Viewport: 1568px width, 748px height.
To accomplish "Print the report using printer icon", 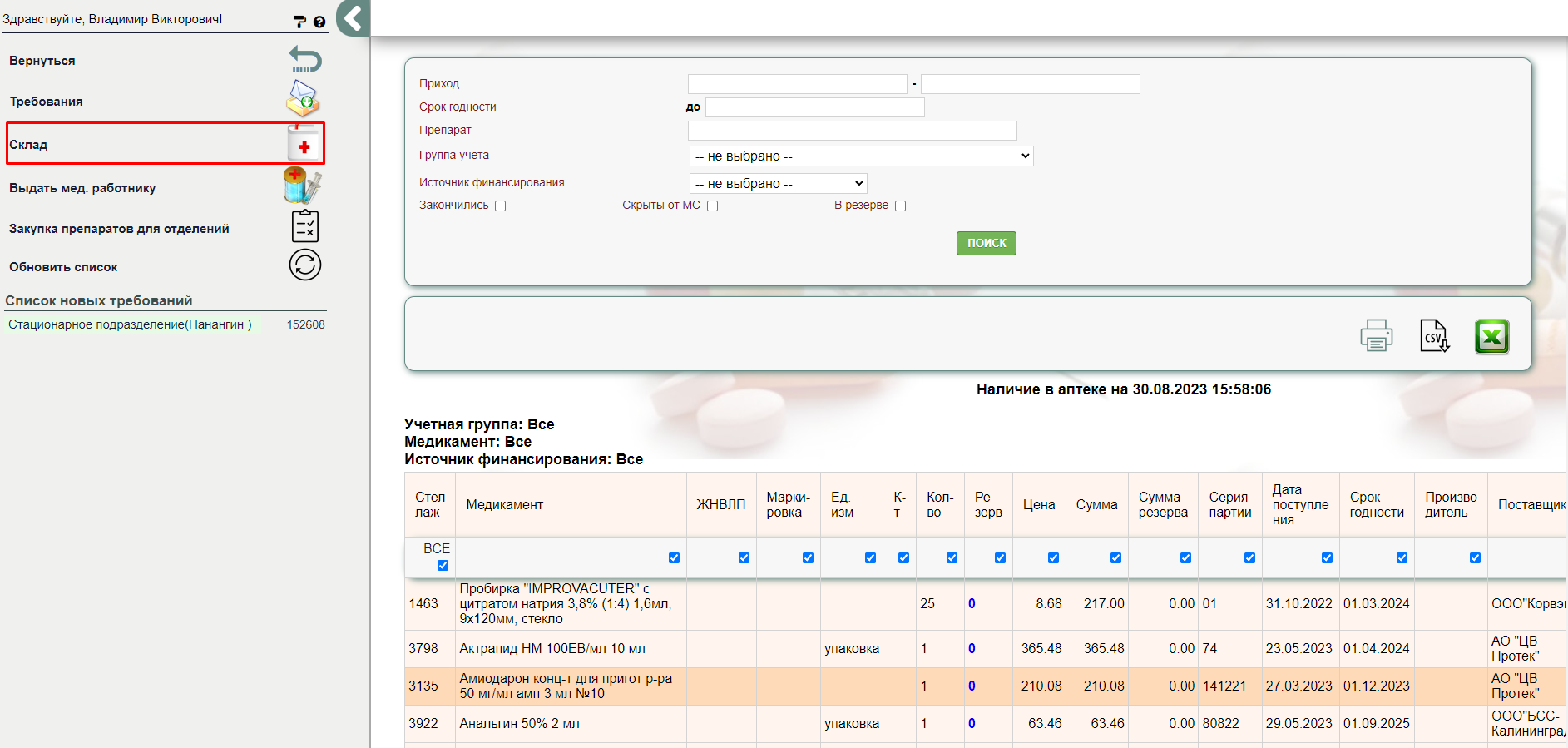I will pyautogui.click(x=1376, y=336).
